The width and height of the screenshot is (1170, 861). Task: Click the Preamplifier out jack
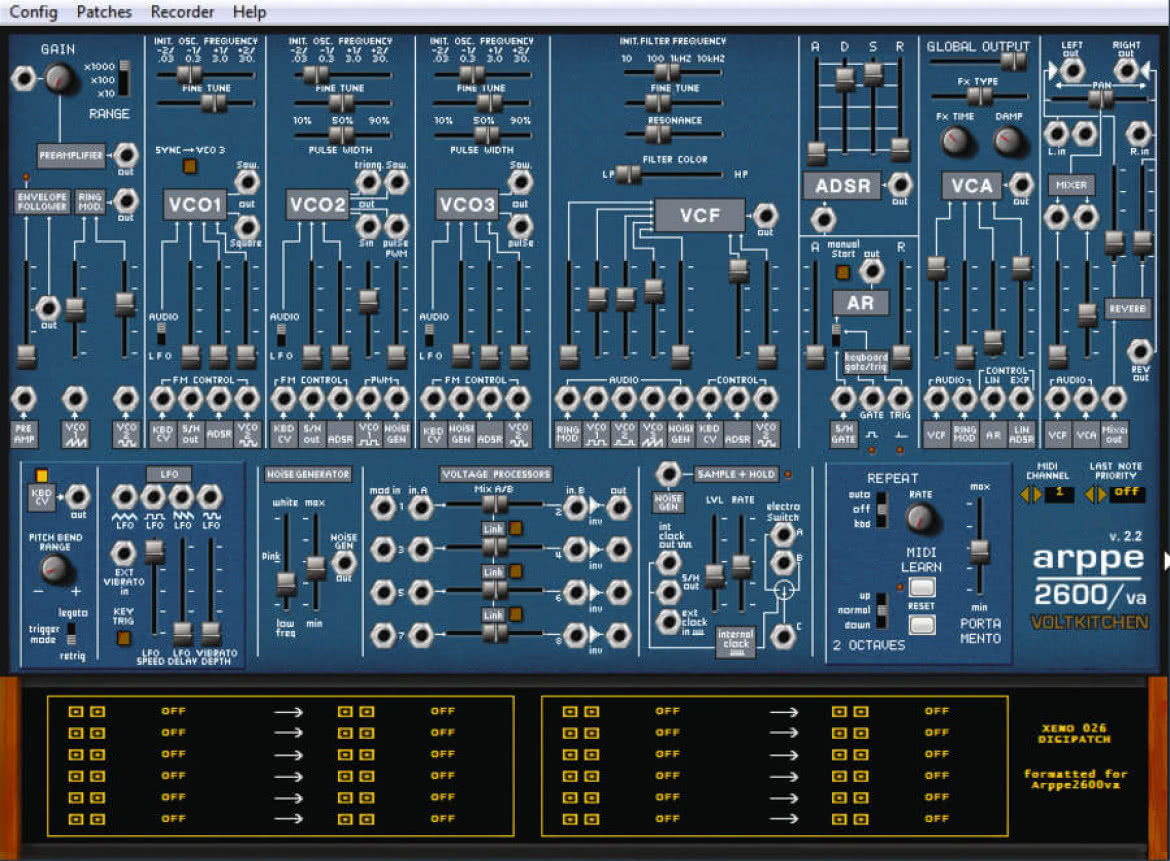(125, 154)
